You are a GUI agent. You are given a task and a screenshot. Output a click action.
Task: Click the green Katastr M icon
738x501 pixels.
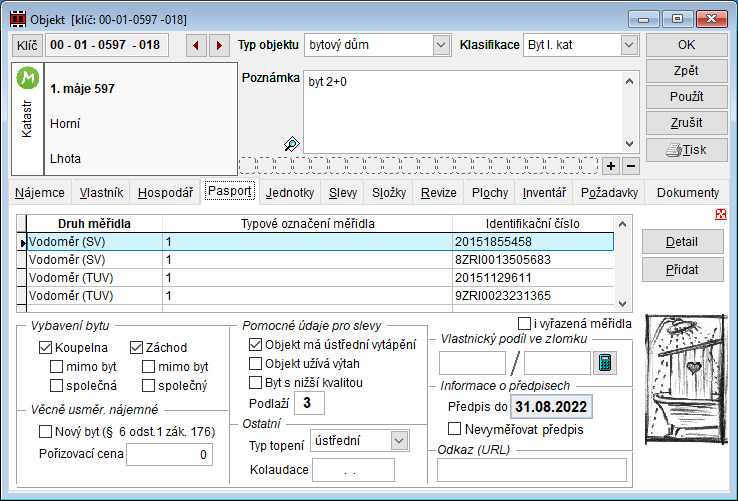coord(30,78)
